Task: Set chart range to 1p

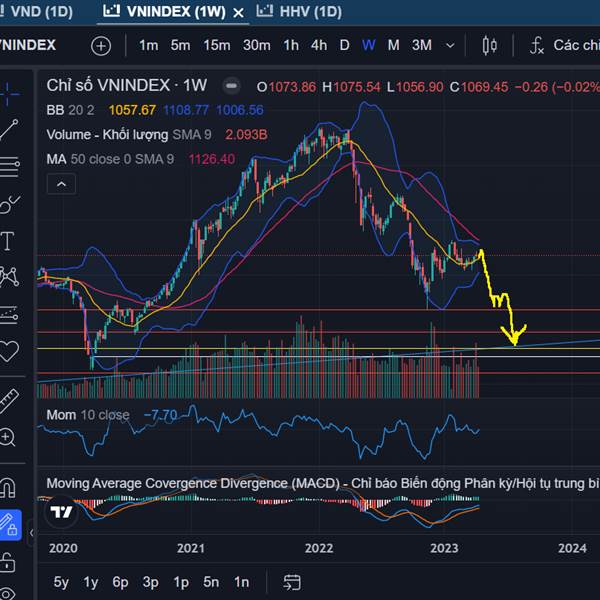Action: pyautogui.click(x=181, y=582)
